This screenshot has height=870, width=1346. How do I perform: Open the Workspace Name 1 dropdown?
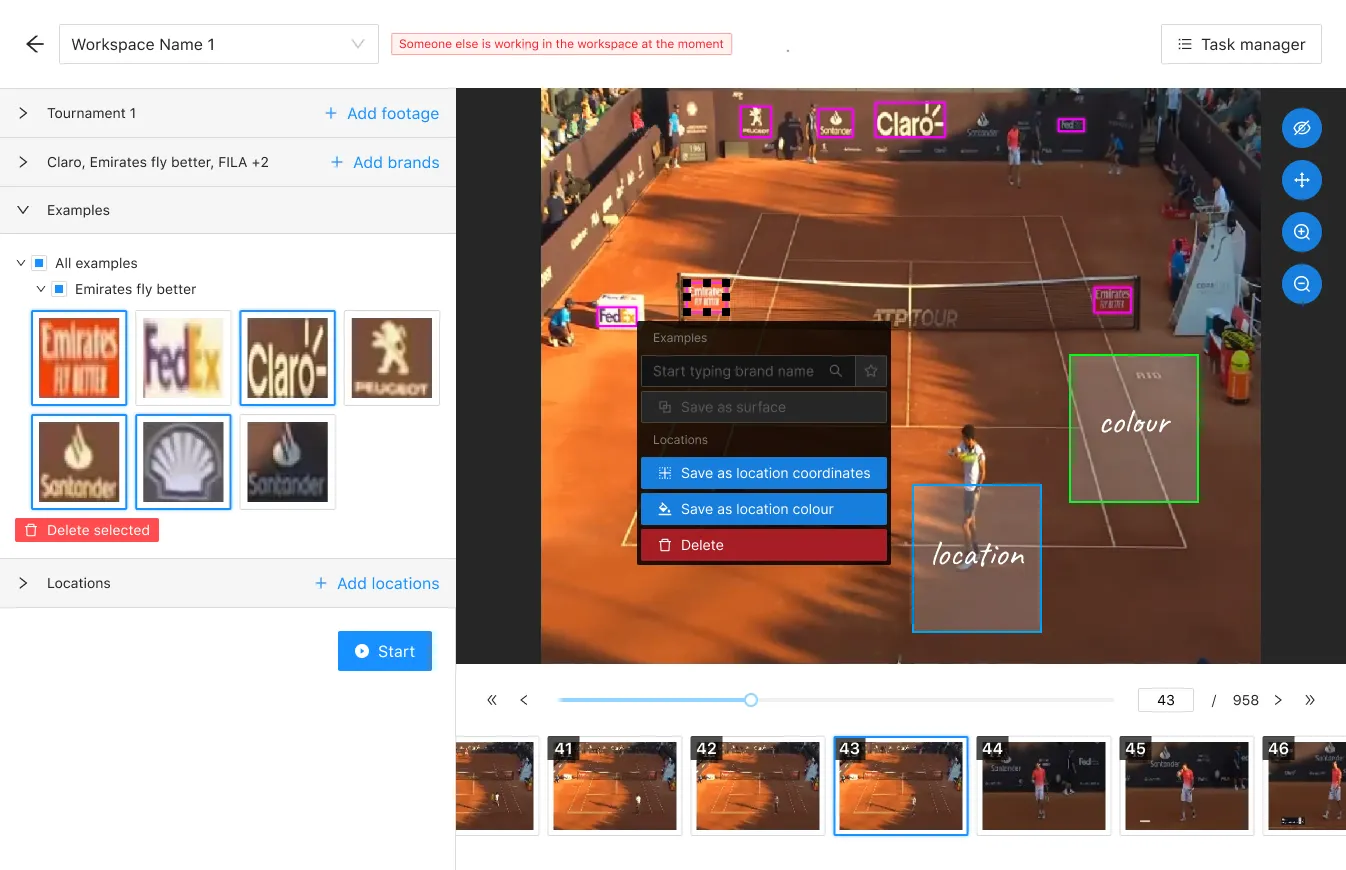pyautogui.click(x=219, y=44)
